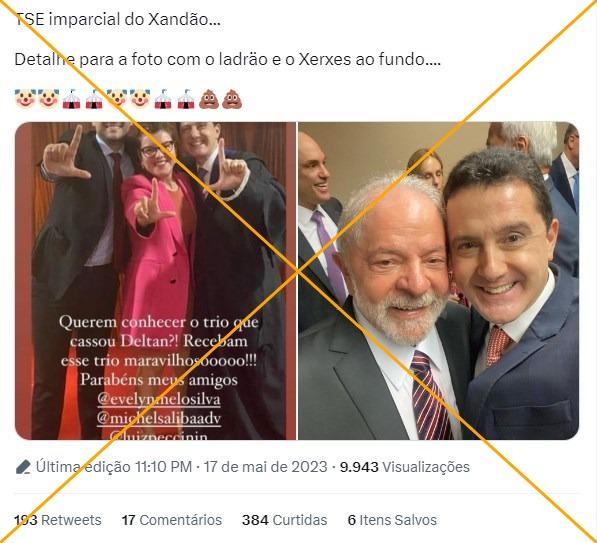Click the tweet text TSE imparcial do Xandão
The image size is (597, 543).
(118, 19)
